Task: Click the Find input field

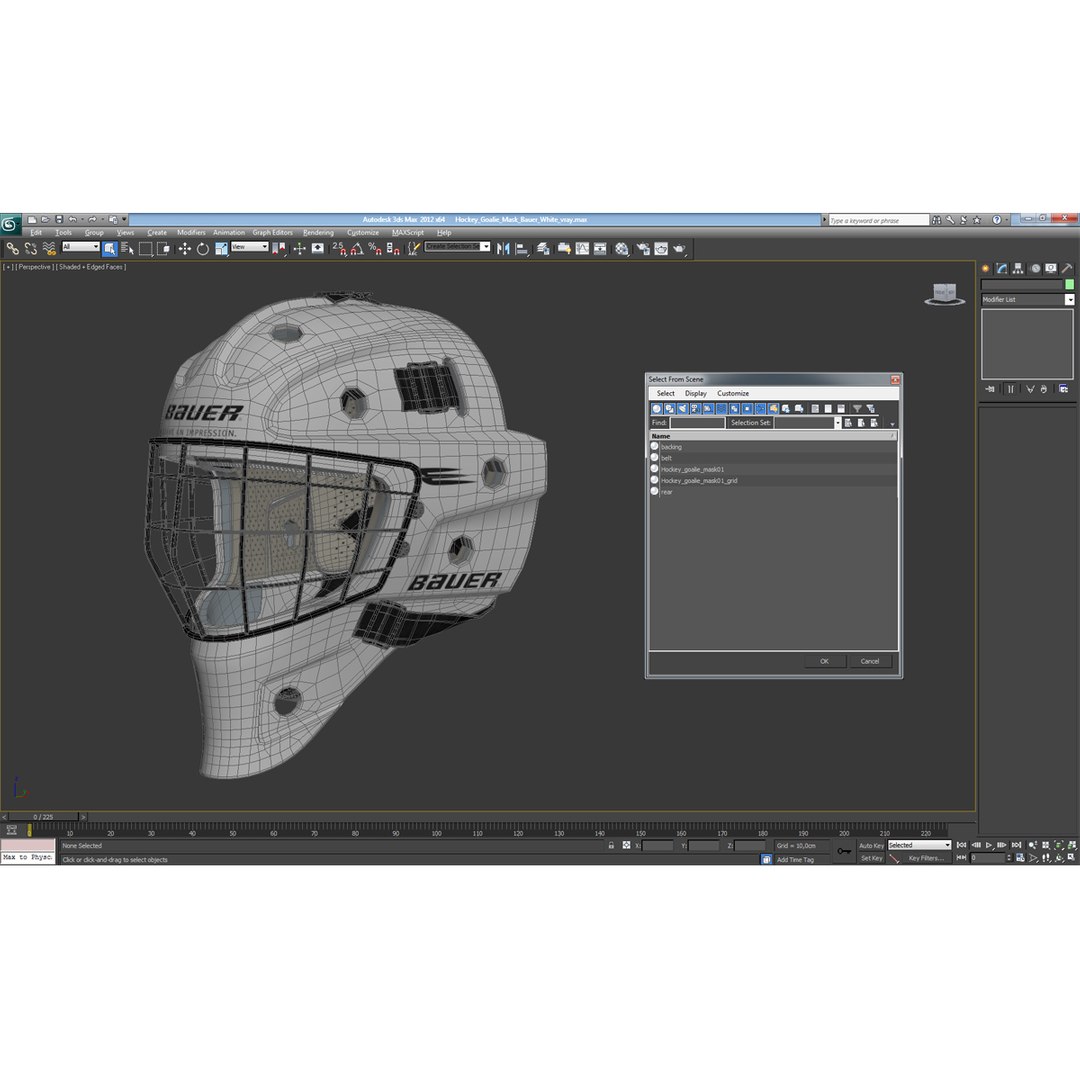Action: pos(697,423)
